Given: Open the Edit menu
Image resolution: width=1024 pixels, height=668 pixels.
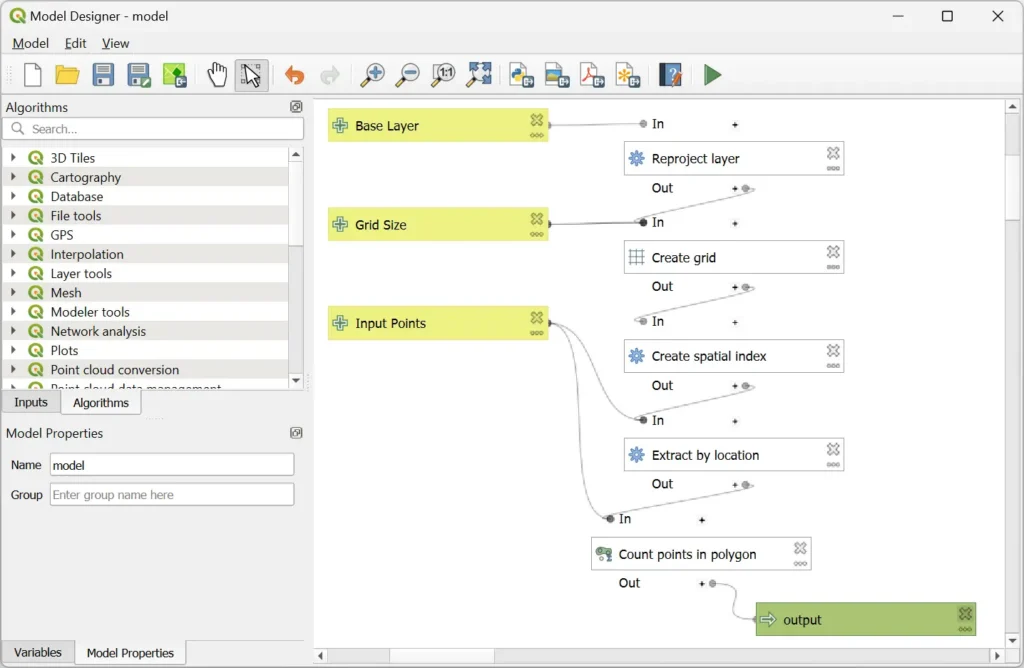Looking at the screenshot, I should [75, 43].
